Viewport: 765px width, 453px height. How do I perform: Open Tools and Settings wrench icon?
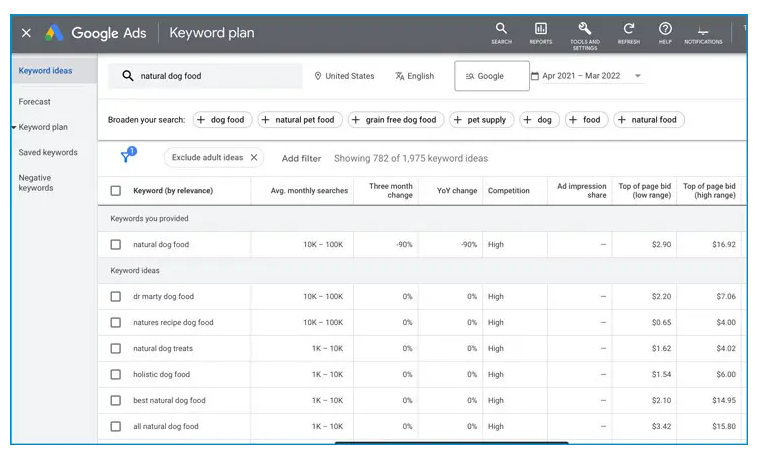click(585, 29)
